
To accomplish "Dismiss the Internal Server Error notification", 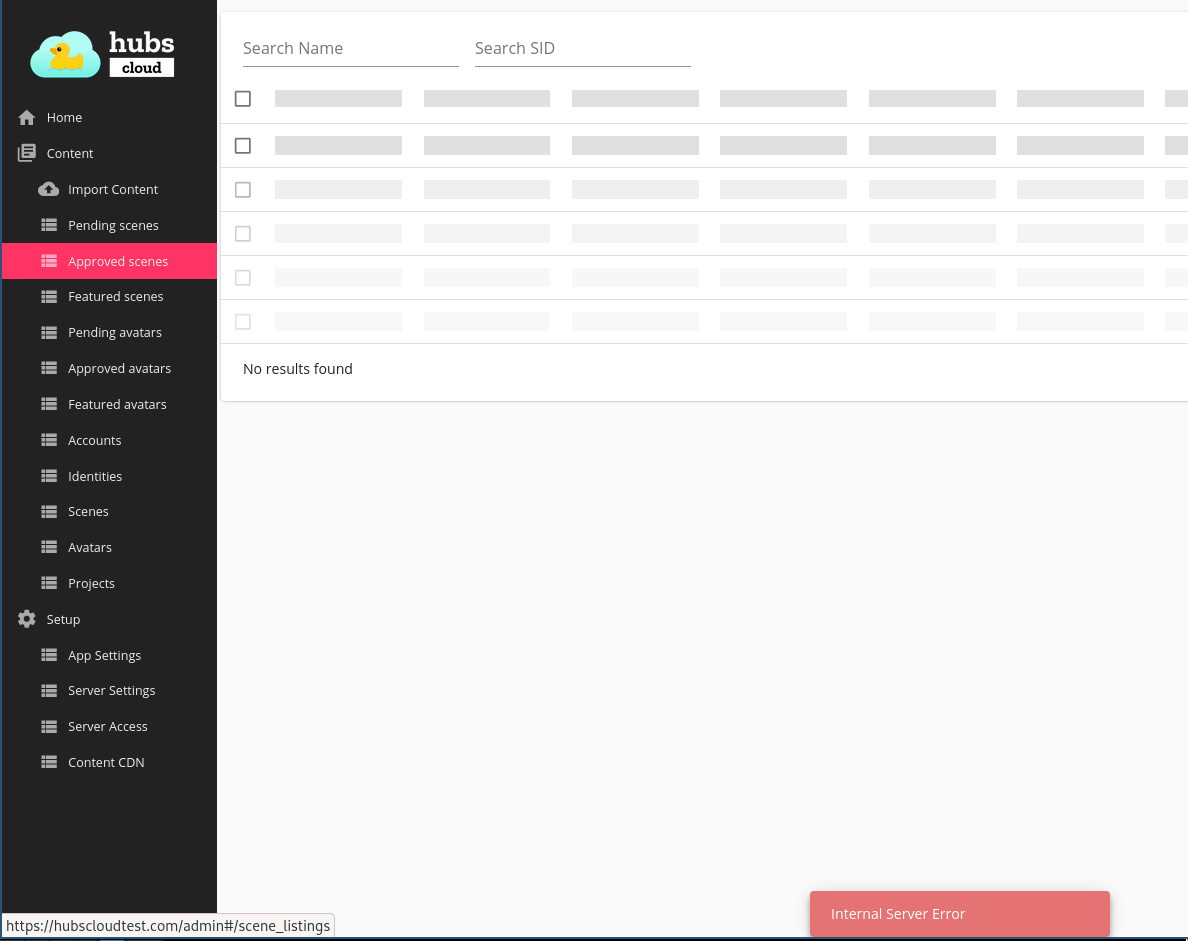I will [x=959, y=914].
